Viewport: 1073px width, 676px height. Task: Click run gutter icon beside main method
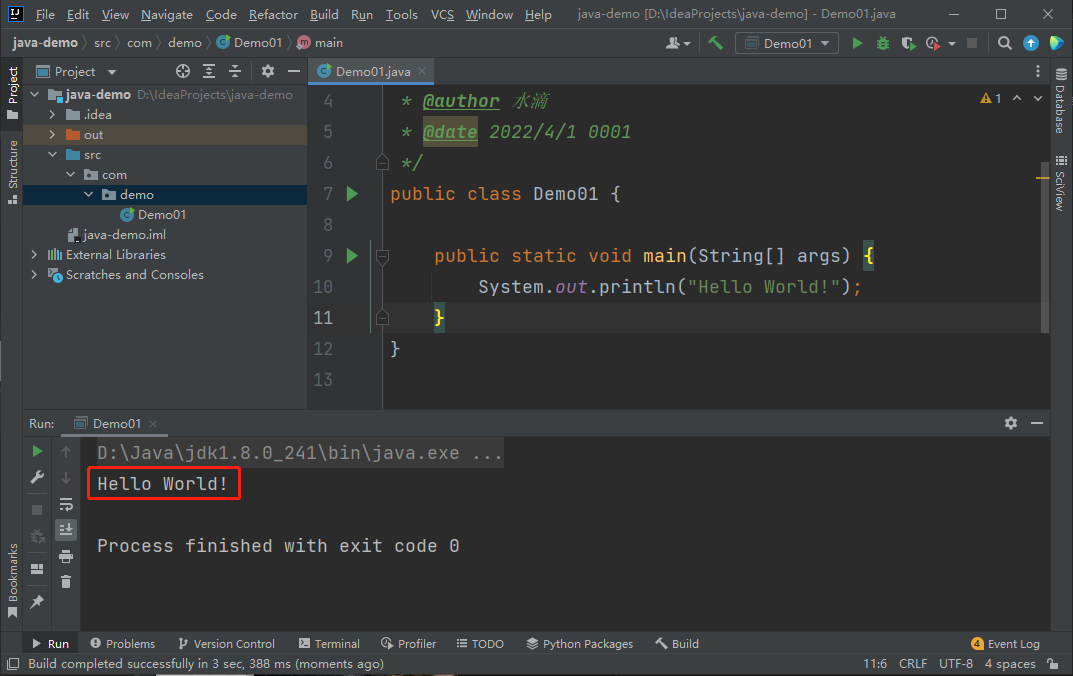[x=352, y=256]
